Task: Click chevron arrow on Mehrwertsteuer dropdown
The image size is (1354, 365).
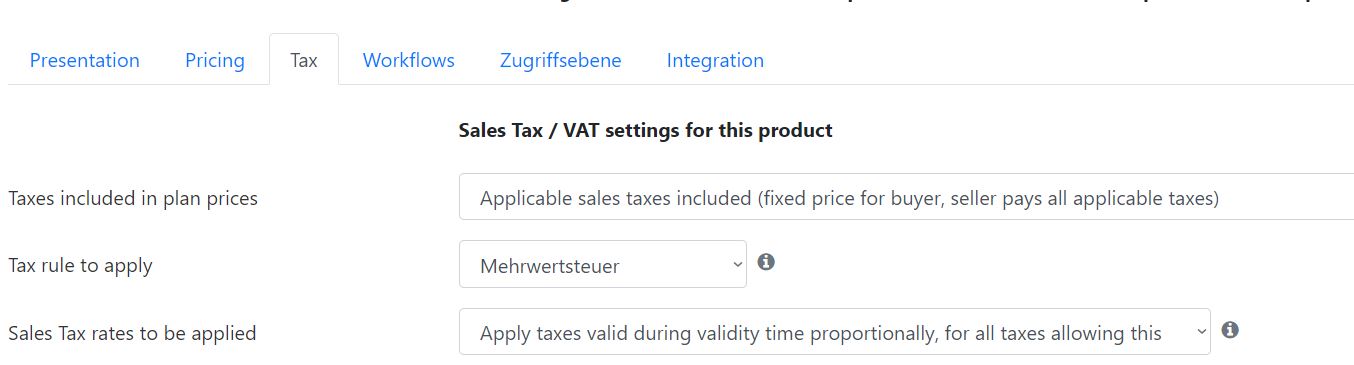Action: pos(738,265)
